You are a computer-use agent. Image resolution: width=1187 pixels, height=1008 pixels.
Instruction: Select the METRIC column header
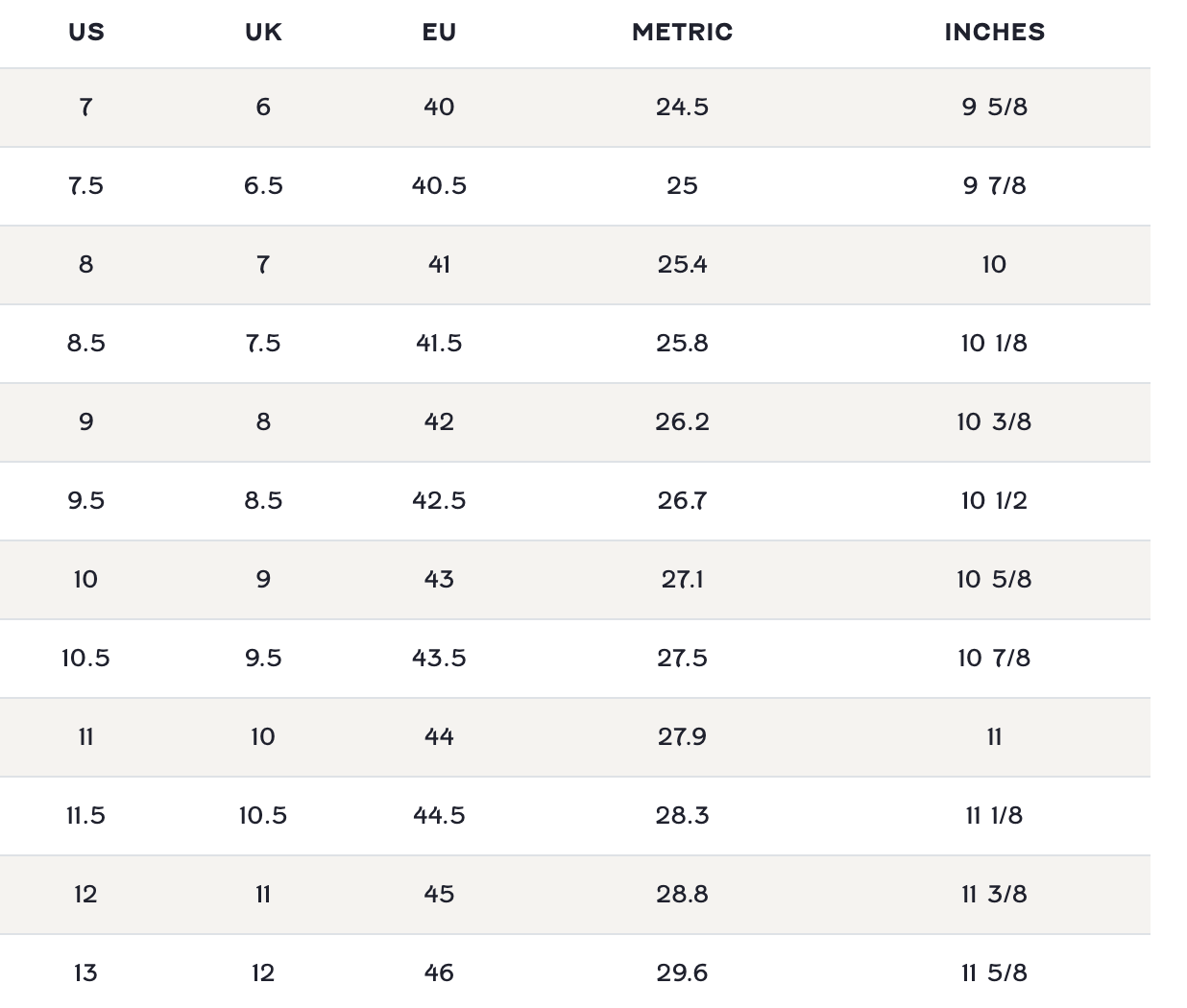click(x=682, y=32)
